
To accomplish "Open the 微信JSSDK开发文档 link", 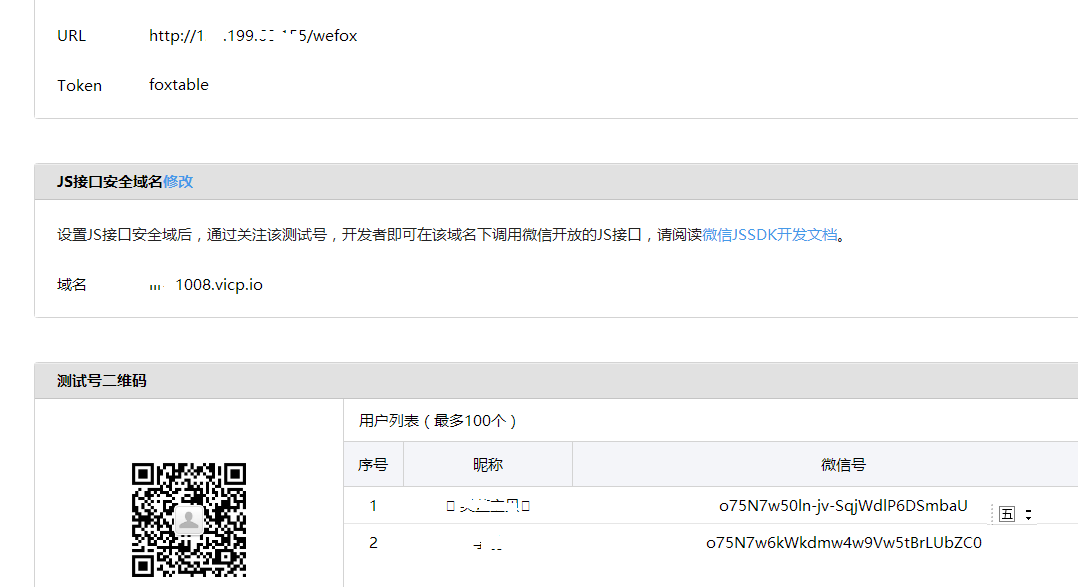I will [x=769, y=235].
